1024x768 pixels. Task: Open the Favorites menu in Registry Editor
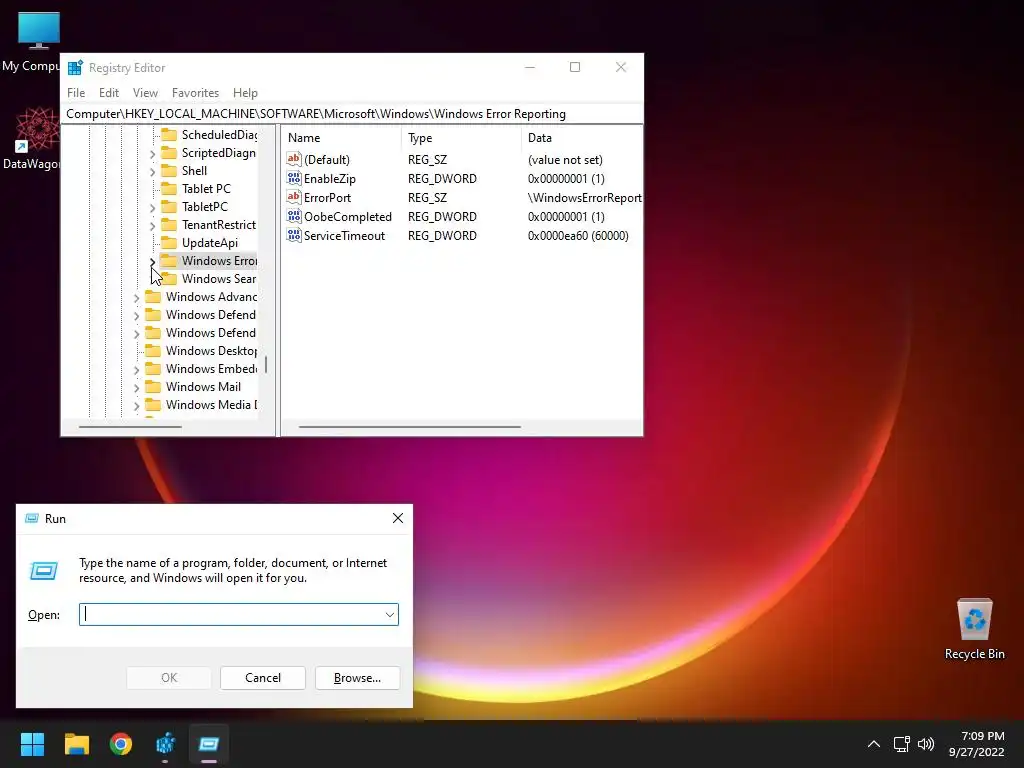click(x=195, y=93)
